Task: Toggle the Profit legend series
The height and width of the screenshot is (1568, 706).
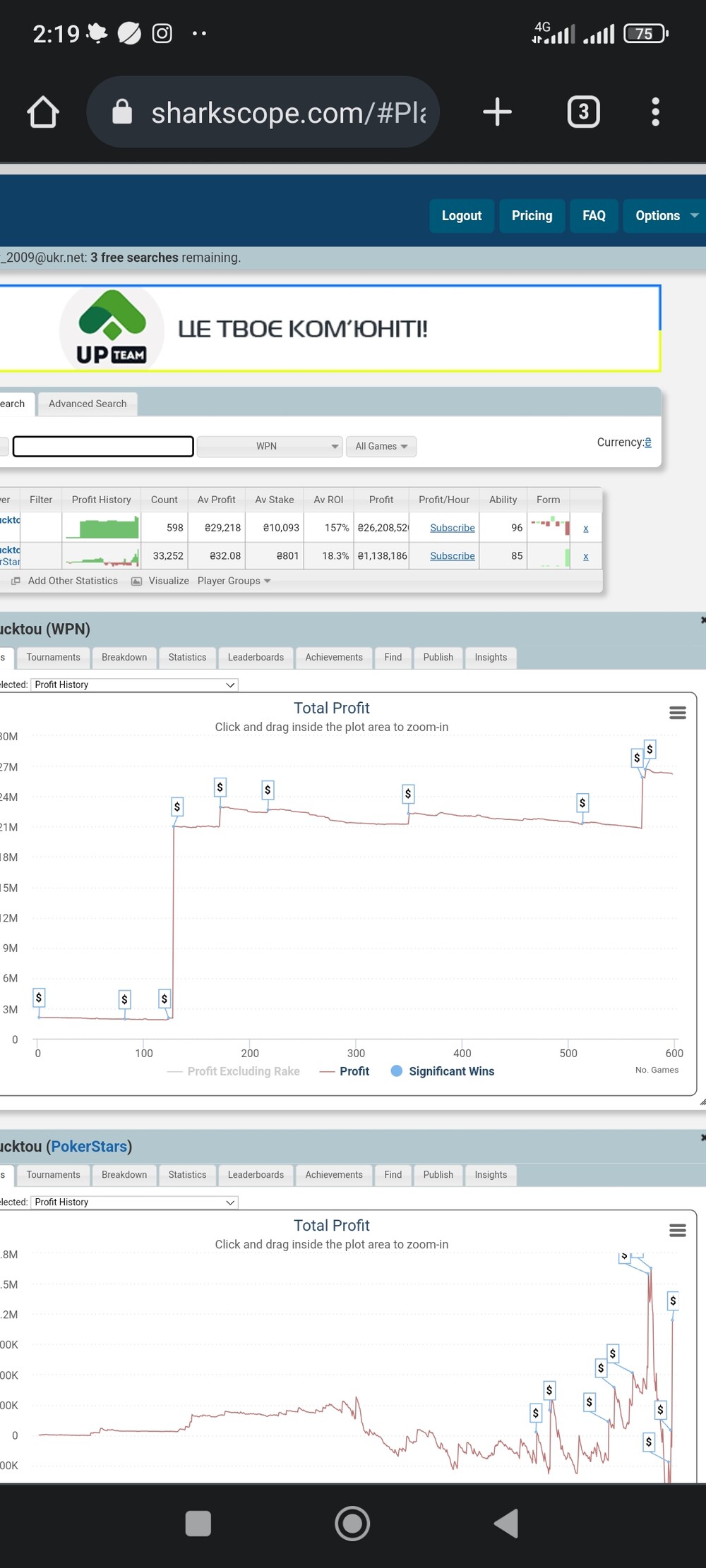Action: point(345,1071)
